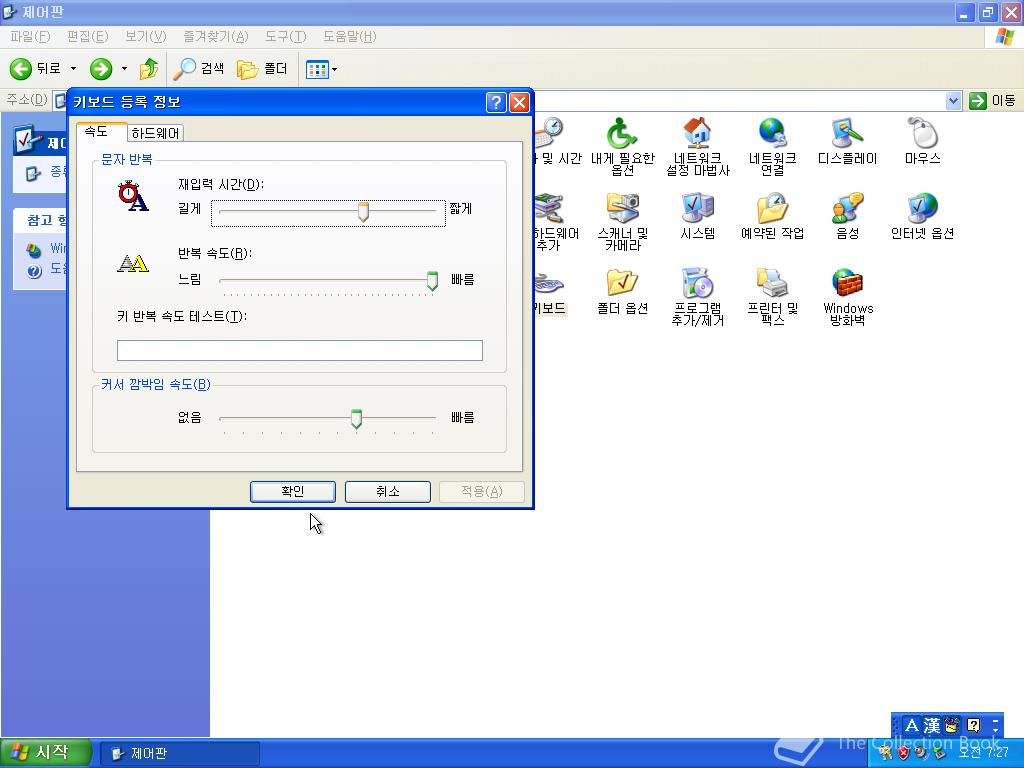
Task: Click the up-folder toolbar icon
Action: point(149,69)
